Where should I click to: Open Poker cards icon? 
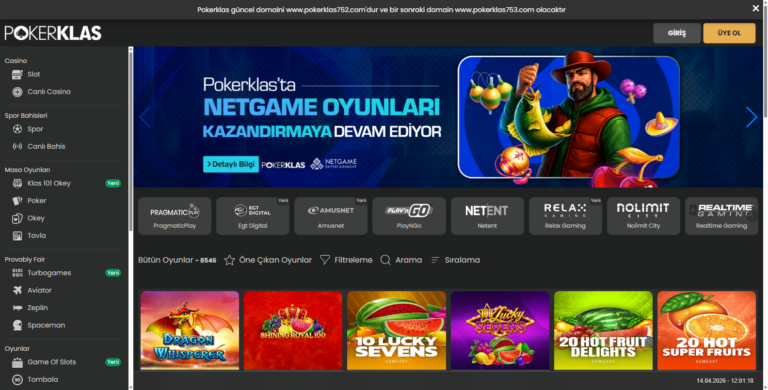[17, 201]
